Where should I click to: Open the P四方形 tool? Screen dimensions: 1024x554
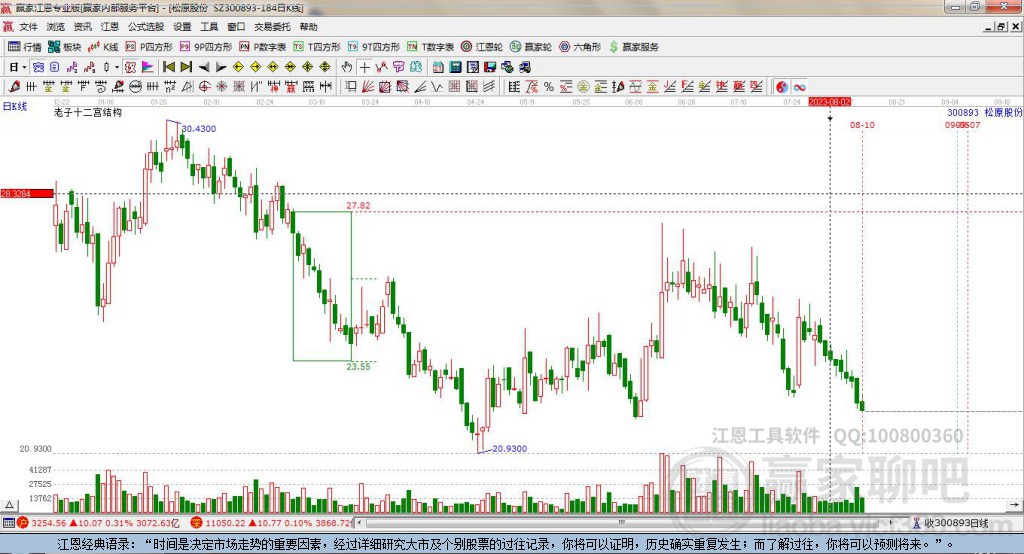coord(149,47)
